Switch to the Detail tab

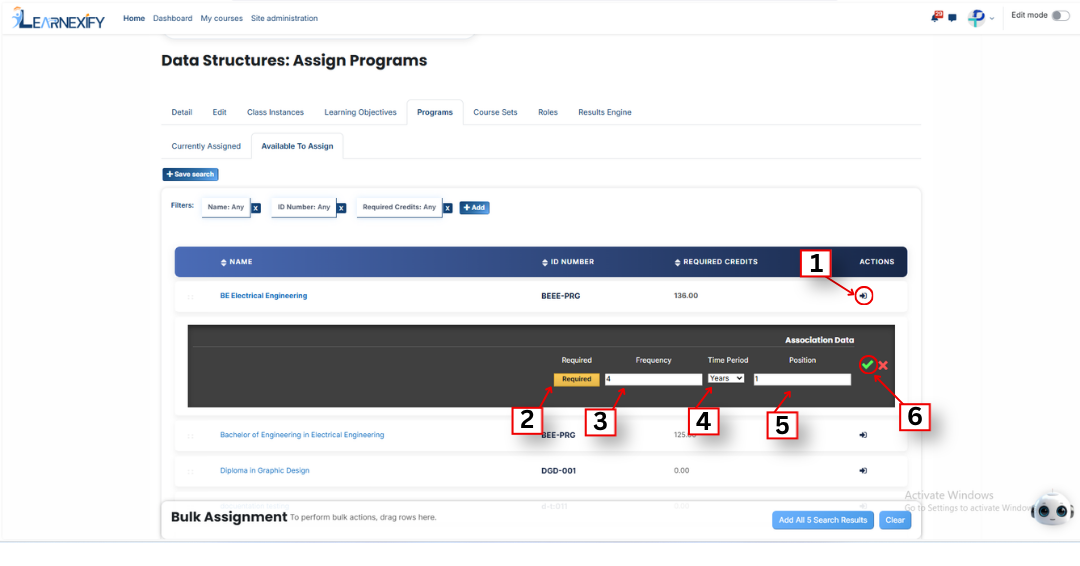182,112
